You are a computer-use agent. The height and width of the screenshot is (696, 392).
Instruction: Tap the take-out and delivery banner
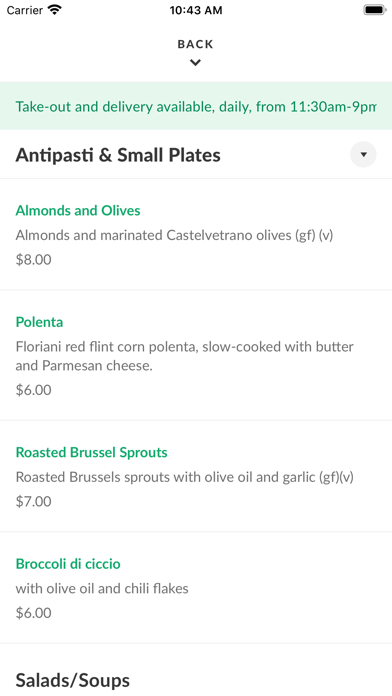196,107
